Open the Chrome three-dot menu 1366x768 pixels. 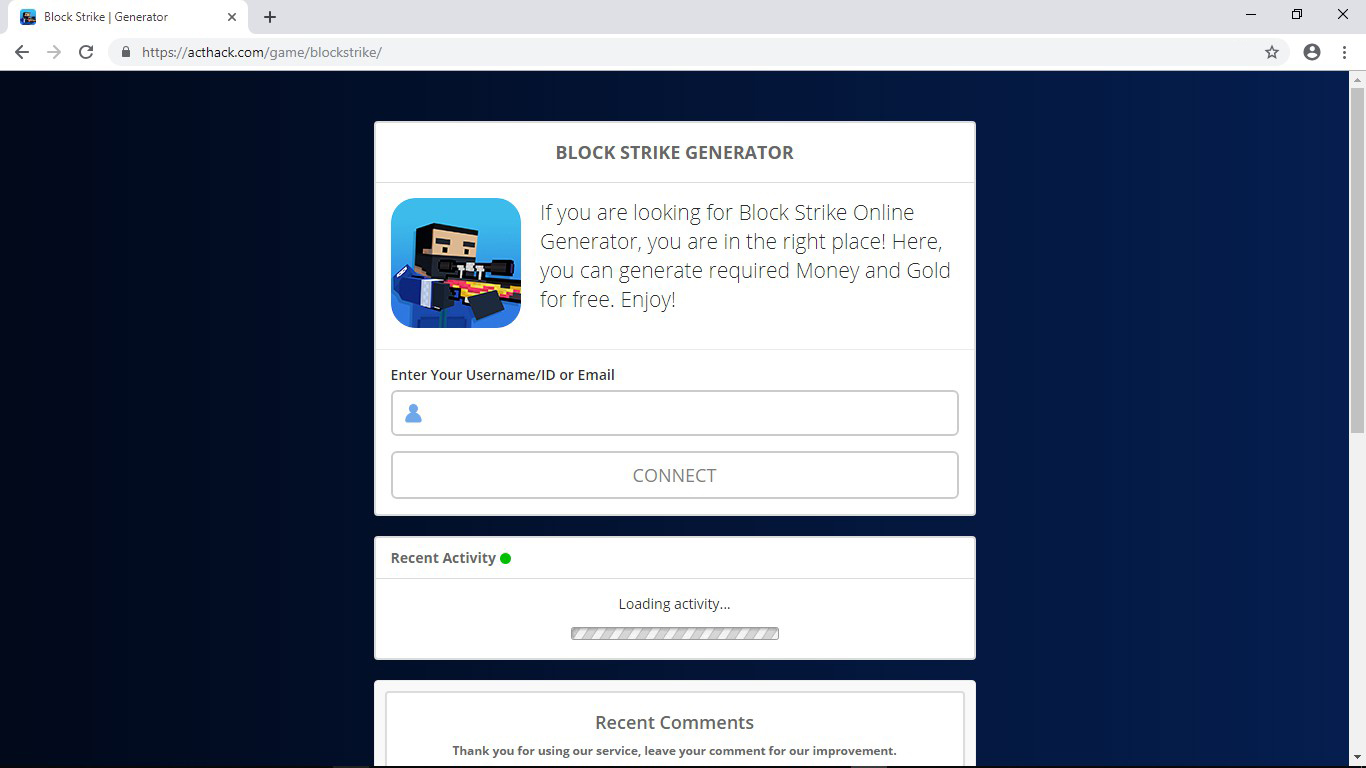(x=1344, y=52)
